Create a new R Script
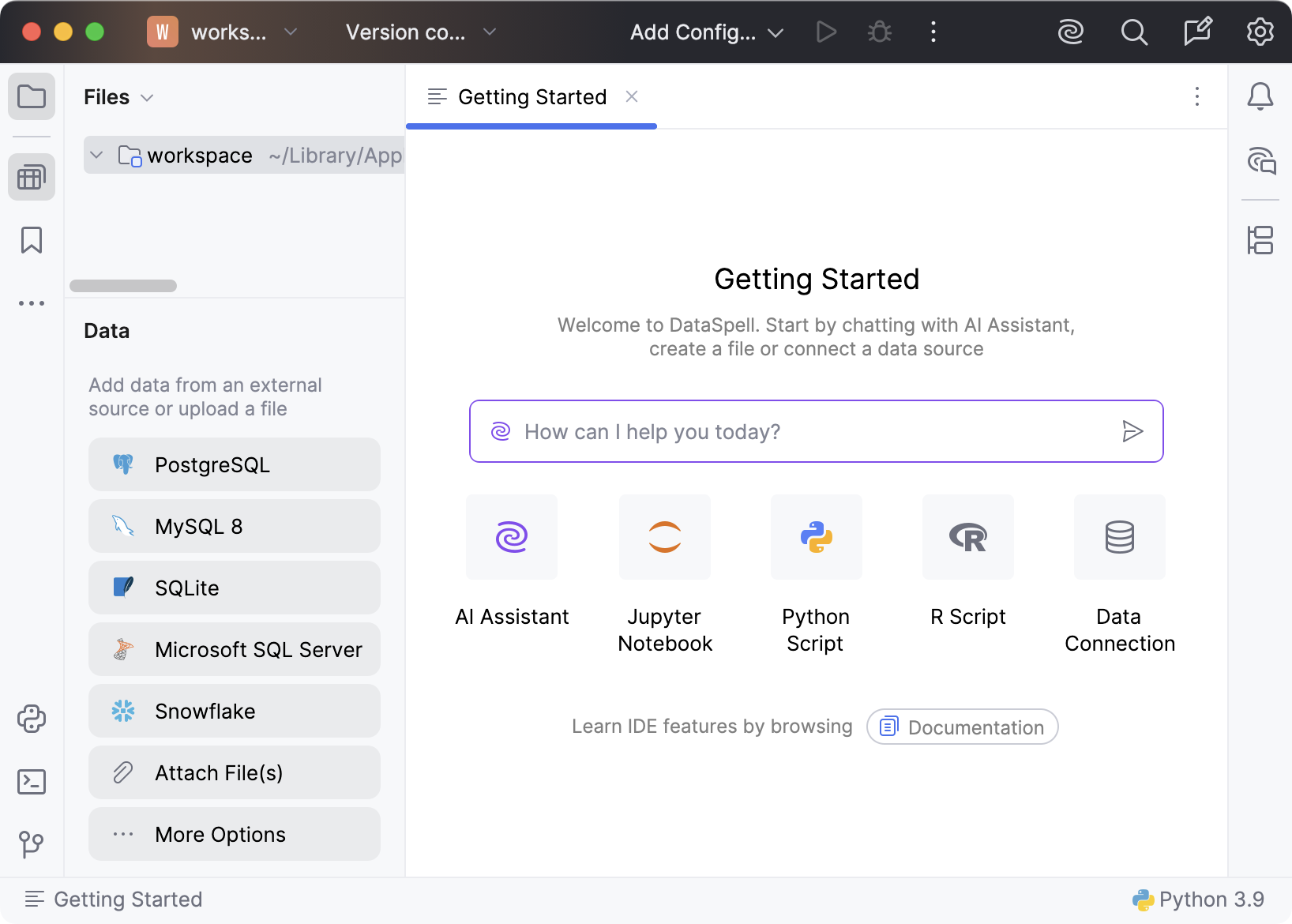 pos(967,538)
